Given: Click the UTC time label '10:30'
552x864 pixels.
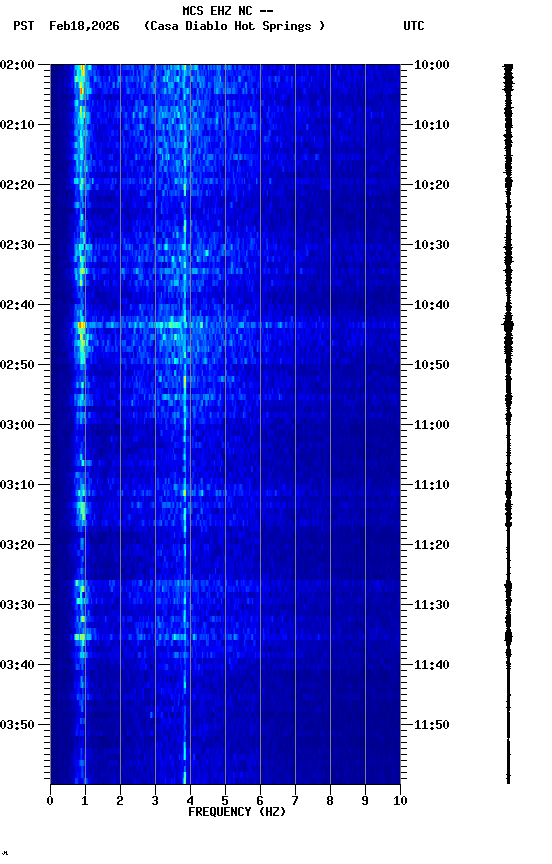Looking at the screenshot, I should pos(432,245).
